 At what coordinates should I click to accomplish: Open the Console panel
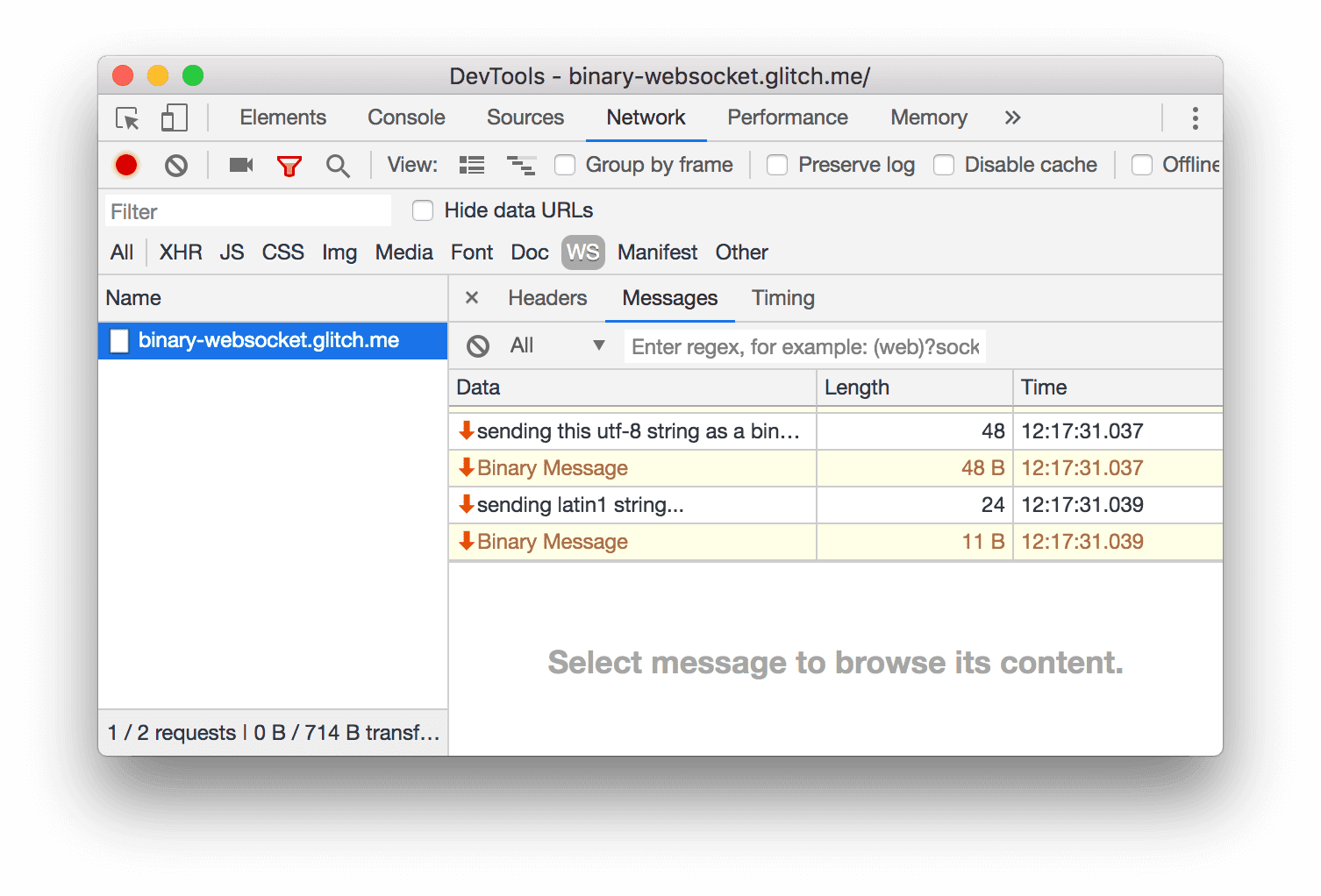[405, 117]
